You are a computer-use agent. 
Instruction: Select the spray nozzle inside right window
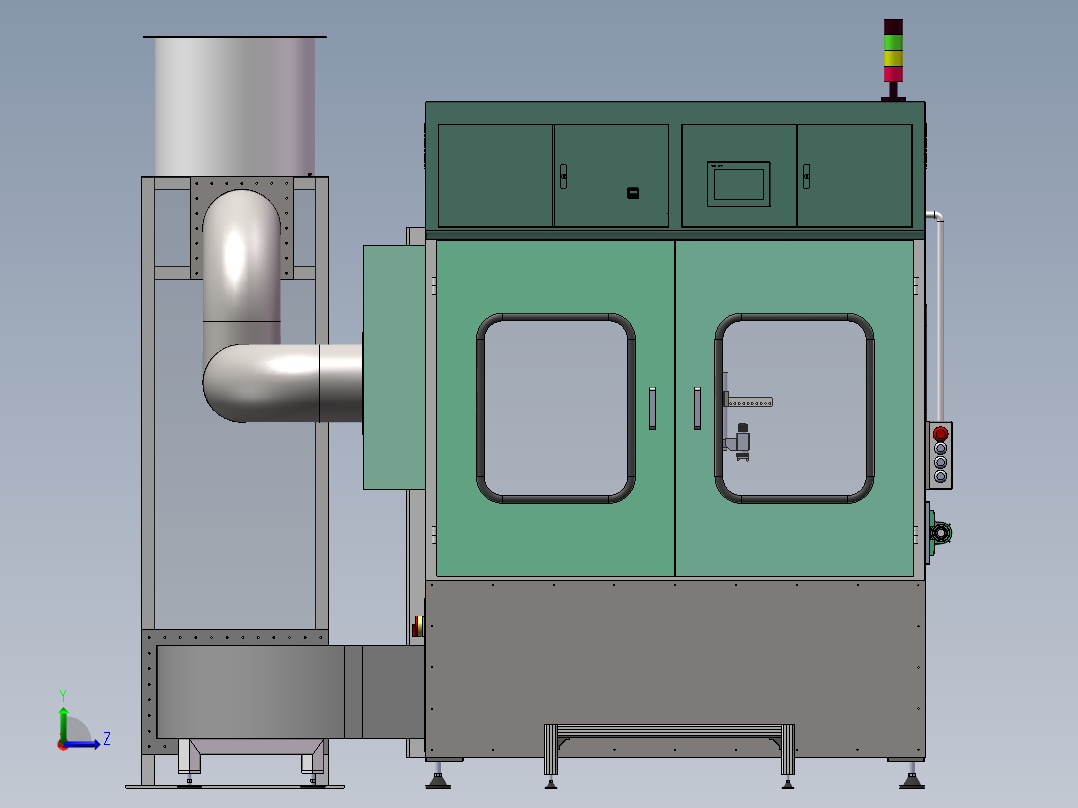coord(741,442)
